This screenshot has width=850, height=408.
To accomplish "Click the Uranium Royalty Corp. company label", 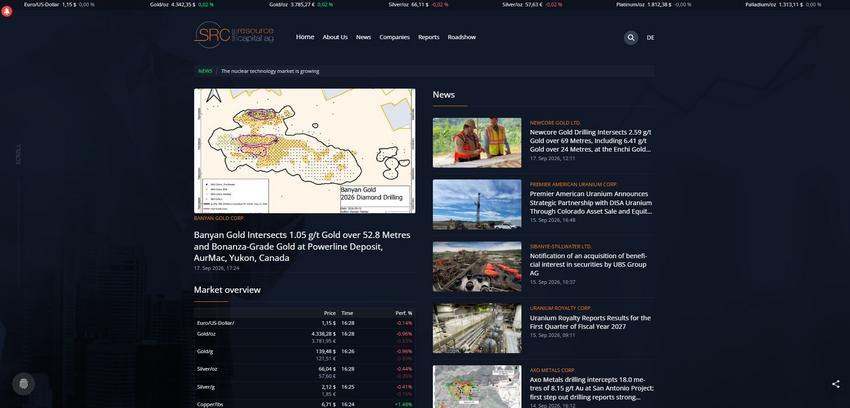I will pyautogui.click(x=560, y=308).
